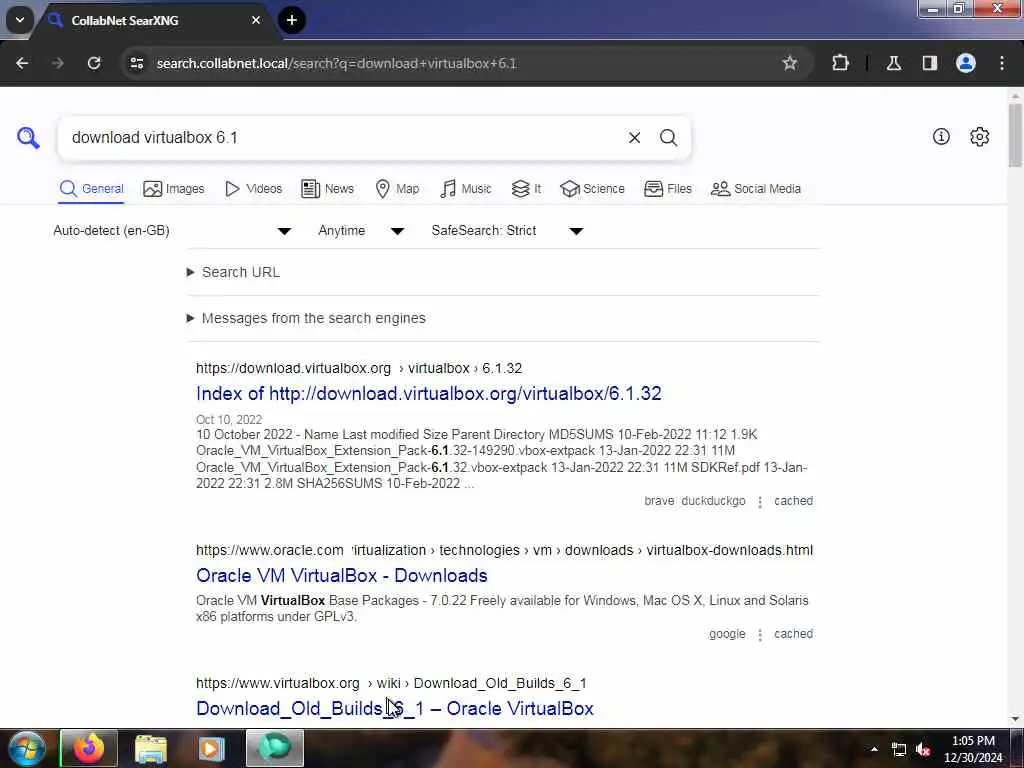Switch to Images tab
The image size is (1024, 768).
[x=174, y=189]
